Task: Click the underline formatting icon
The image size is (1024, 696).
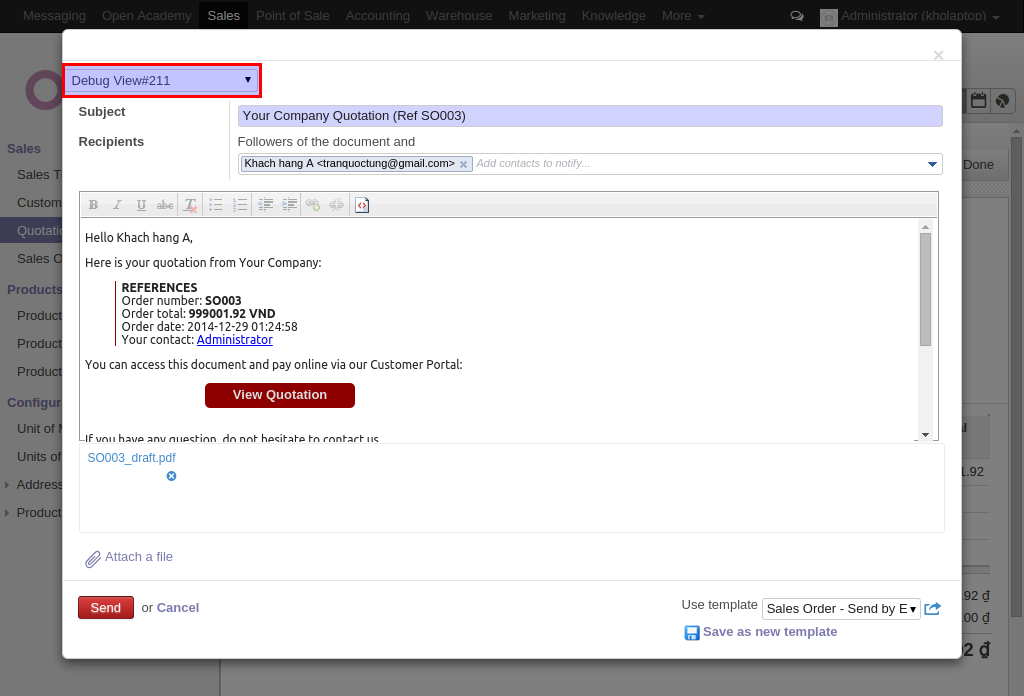Action: [141, 205]
